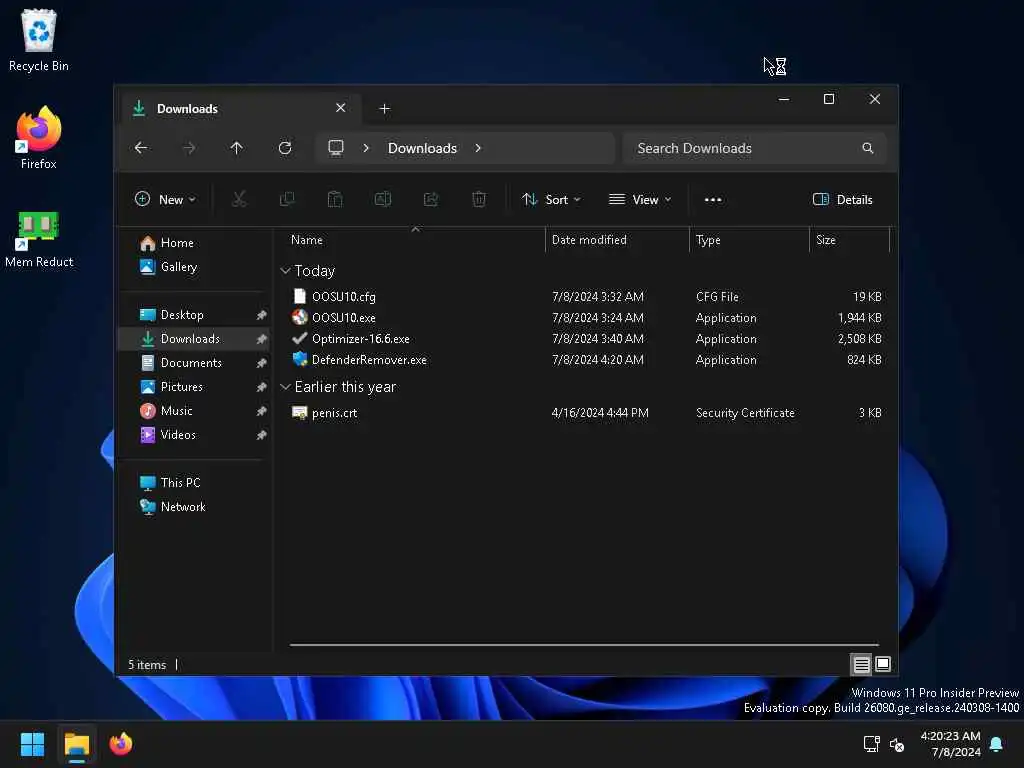This screenshot has height=768, width=1024.
Task: Open the Sort dropdown menu
Action: 551,199
